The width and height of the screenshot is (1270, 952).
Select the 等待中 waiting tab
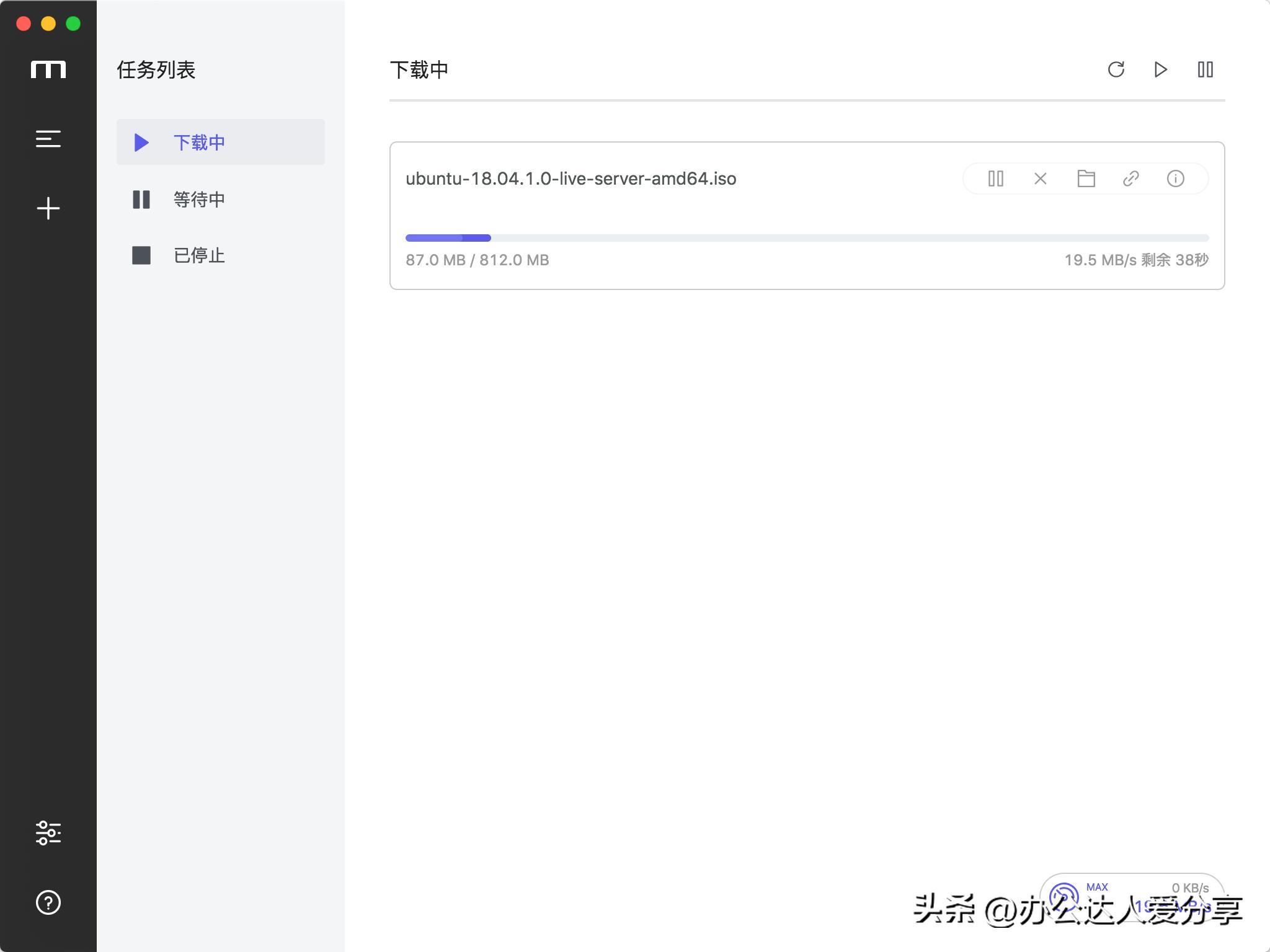221,199
